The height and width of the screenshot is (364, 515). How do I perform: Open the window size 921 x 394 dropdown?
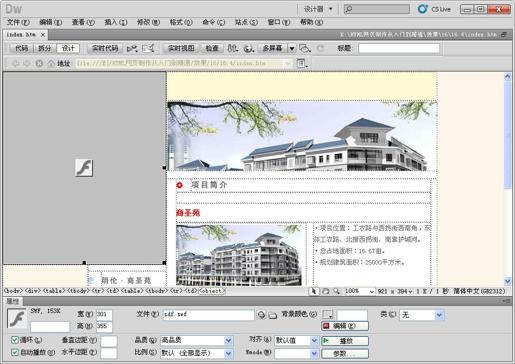coord(395,291)
